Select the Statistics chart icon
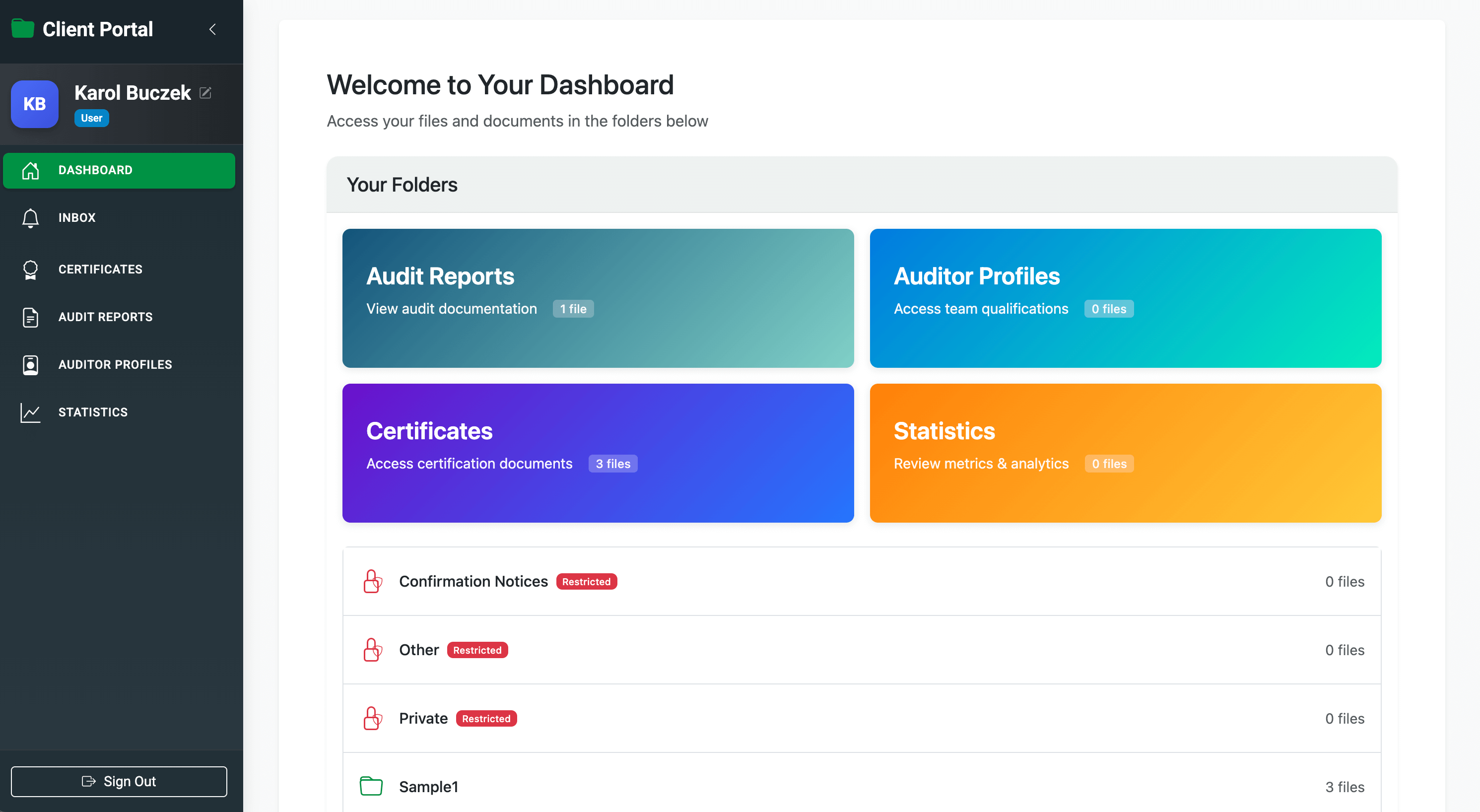Viewport: 1480px width, 812px height. tap(30, 412)
